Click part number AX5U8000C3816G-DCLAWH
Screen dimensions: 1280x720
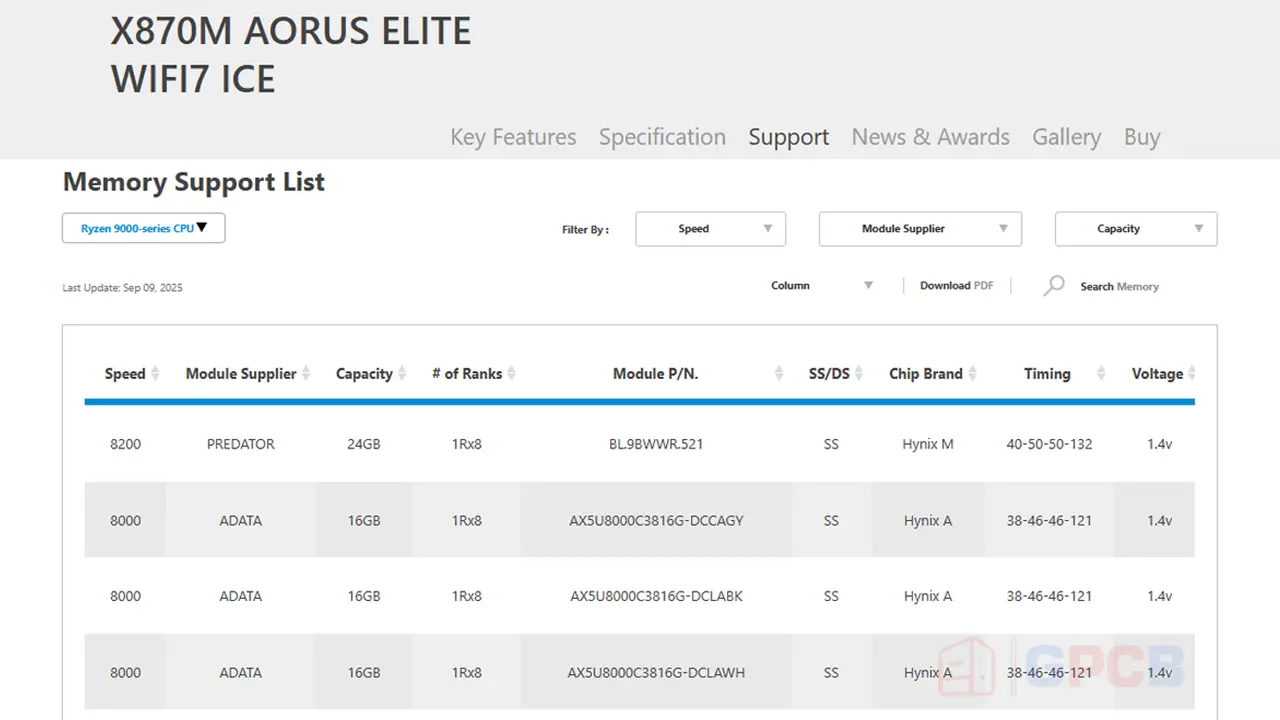coord(656,673)
